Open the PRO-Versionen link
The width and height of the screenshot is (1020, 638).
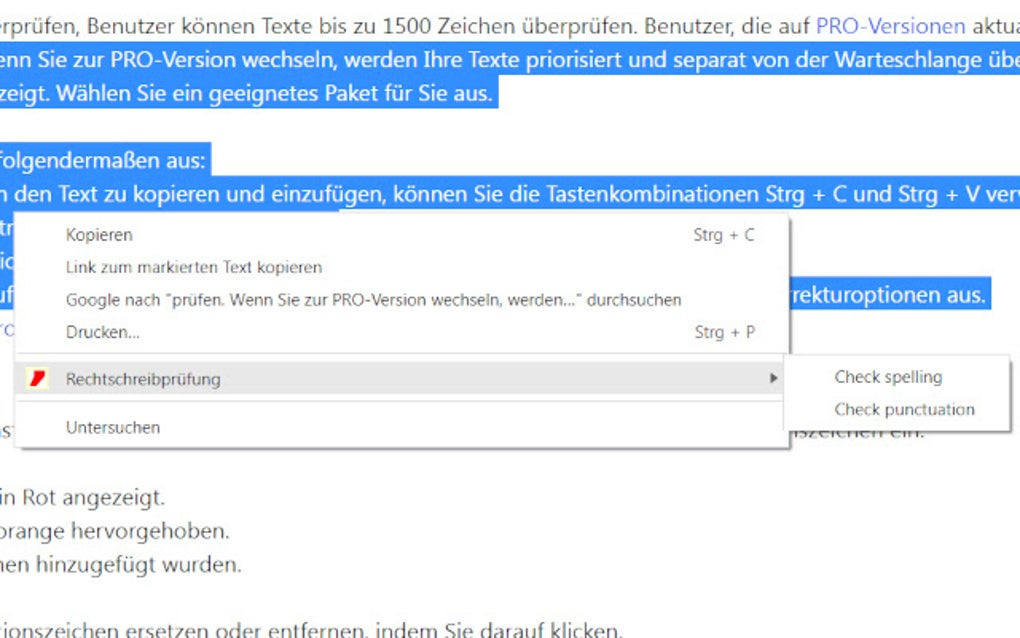click(890, 26)
